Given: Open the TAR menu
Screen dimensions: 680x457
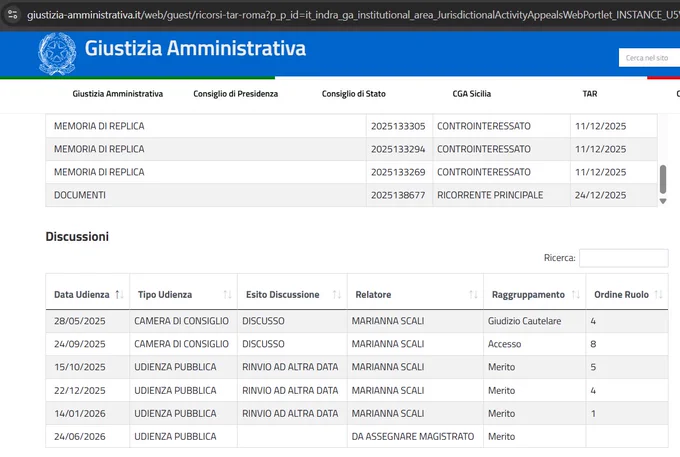Looking at the screenshot, I should 590,94.
